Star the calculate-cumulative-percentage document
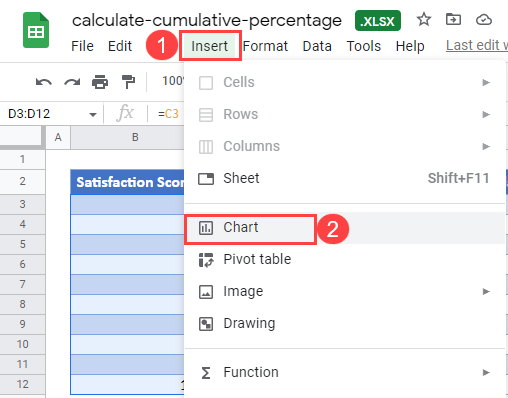This screenshot has width=508, height=398. [x=424, y=19]
